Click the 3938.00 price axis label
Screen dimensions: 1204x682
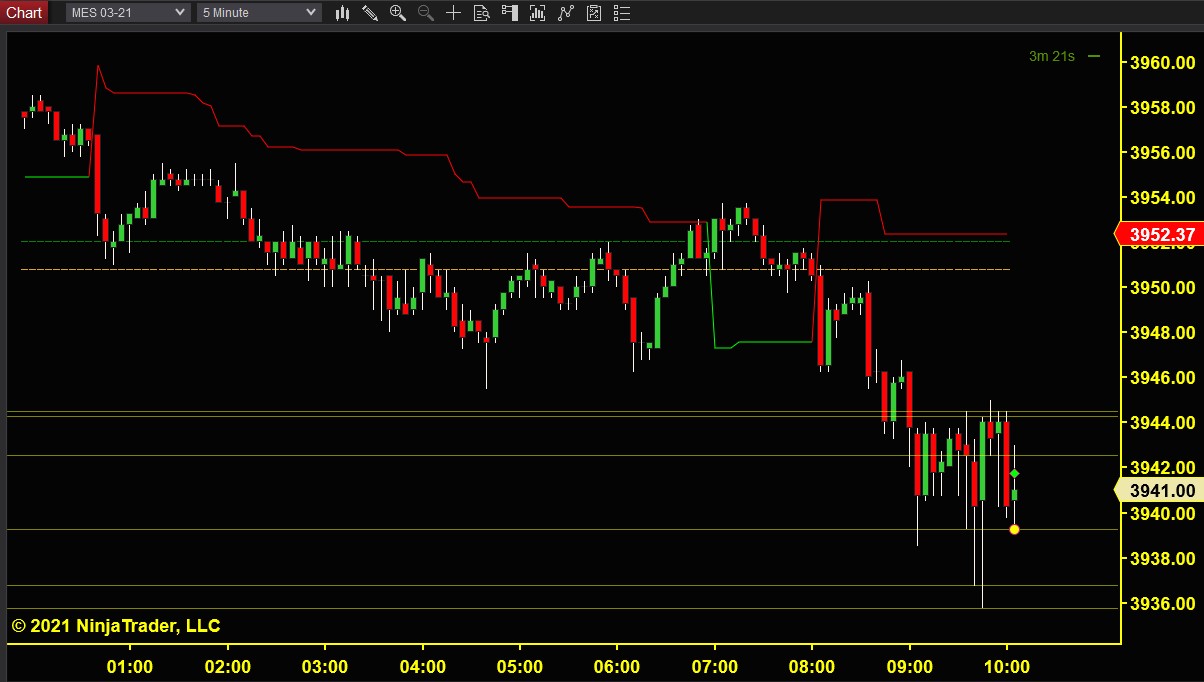[1162, 559]
